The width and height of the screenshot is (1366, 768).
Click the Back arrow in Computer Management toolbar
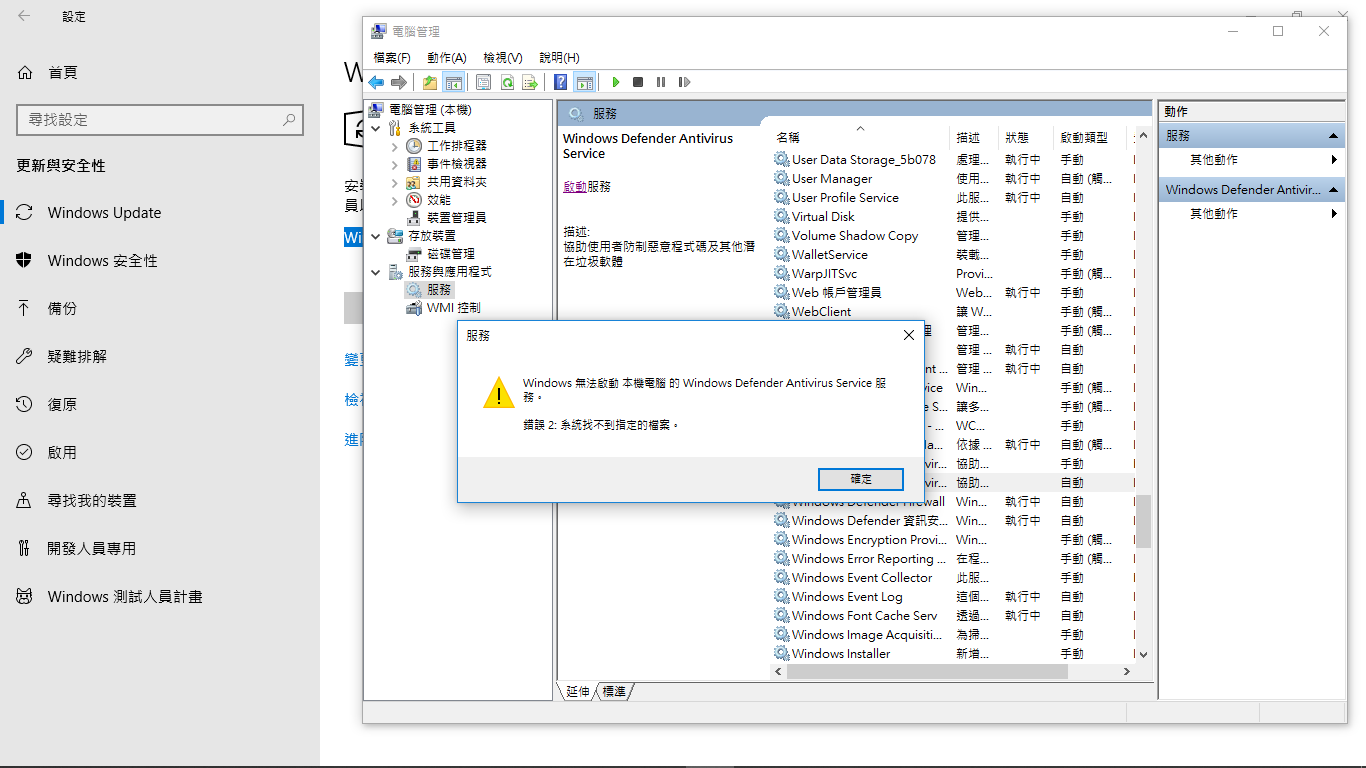(376, 82)
